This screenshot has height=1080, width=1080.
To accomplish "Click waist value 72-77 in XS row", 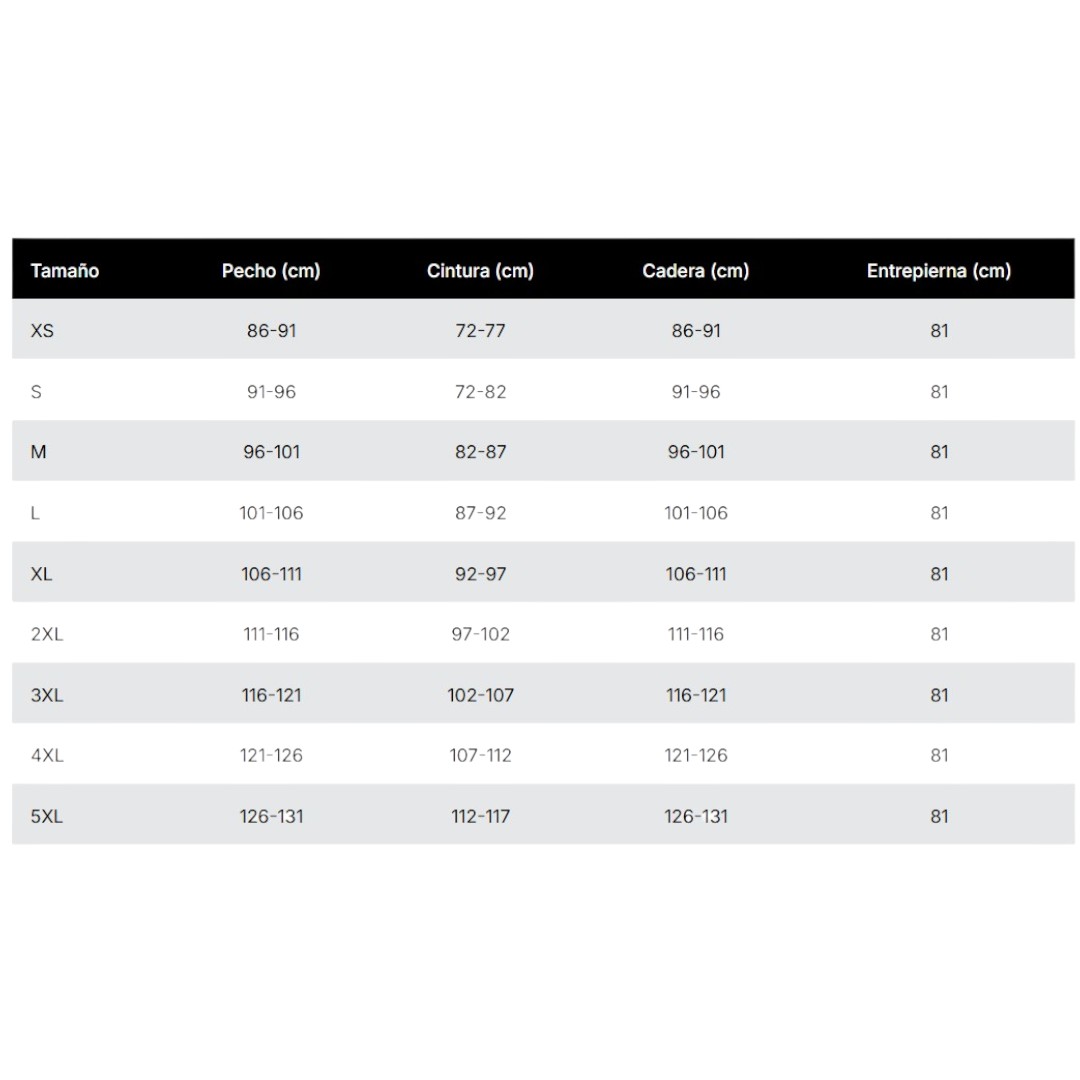I will click(x=480, y=331).
